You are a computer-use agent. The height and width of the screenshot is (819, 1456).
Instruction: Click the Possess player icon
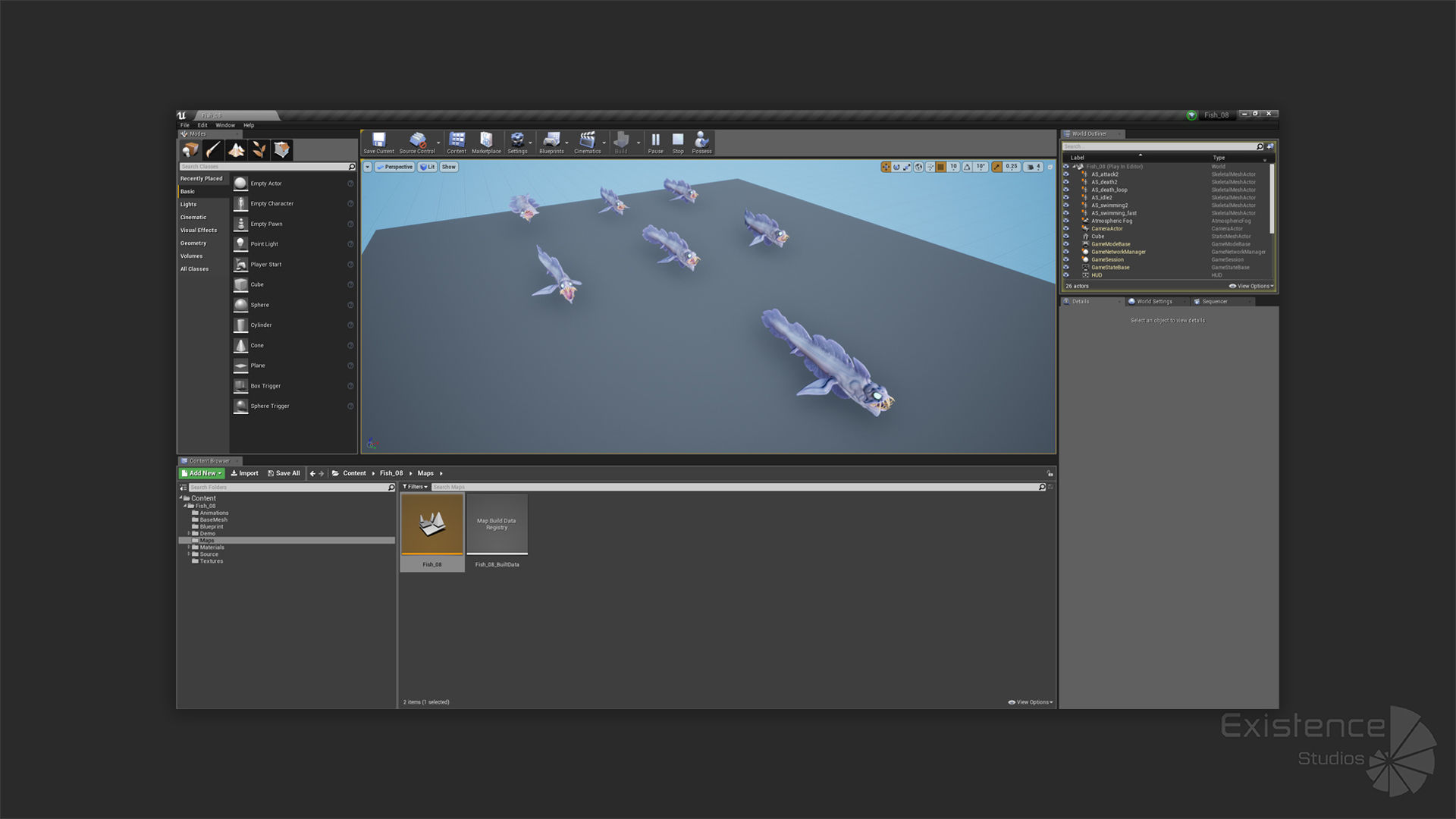tap(701, 141)
